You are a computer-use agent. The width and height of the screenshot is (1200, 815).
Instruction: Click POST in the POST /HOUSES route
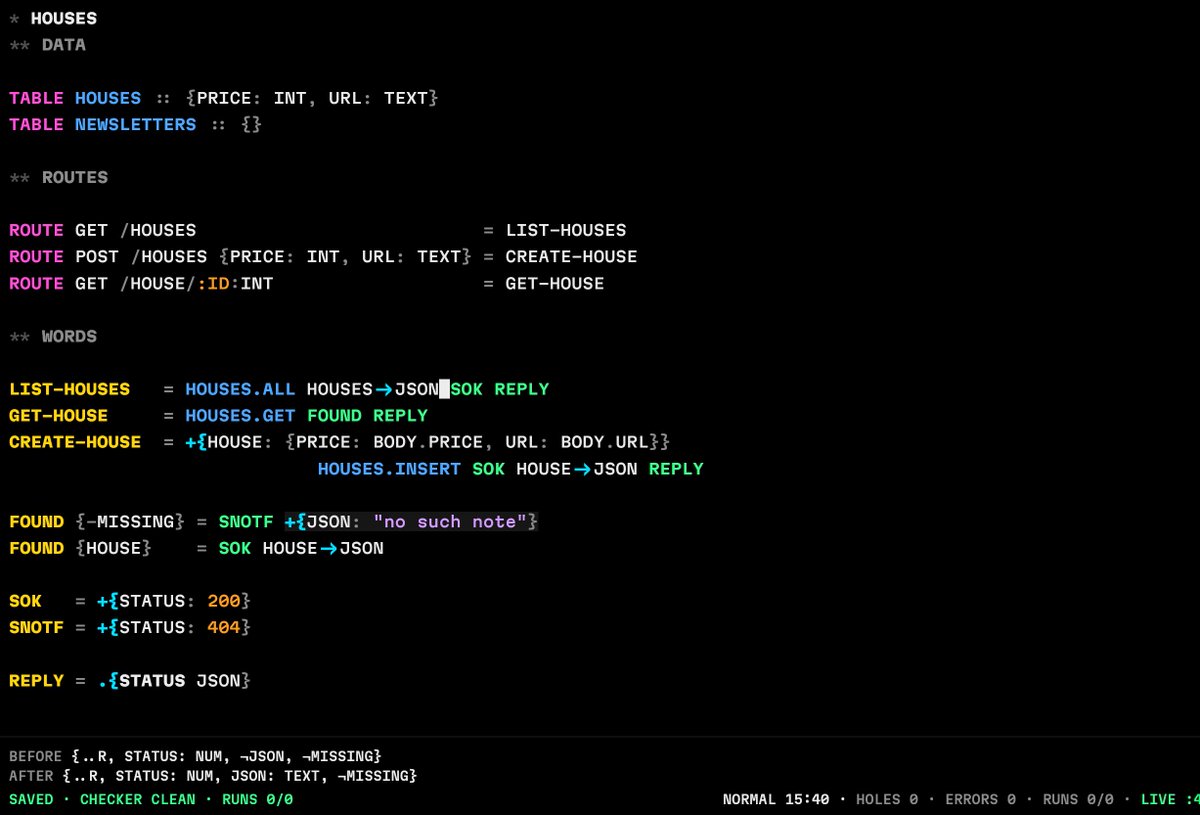point(97,256)
